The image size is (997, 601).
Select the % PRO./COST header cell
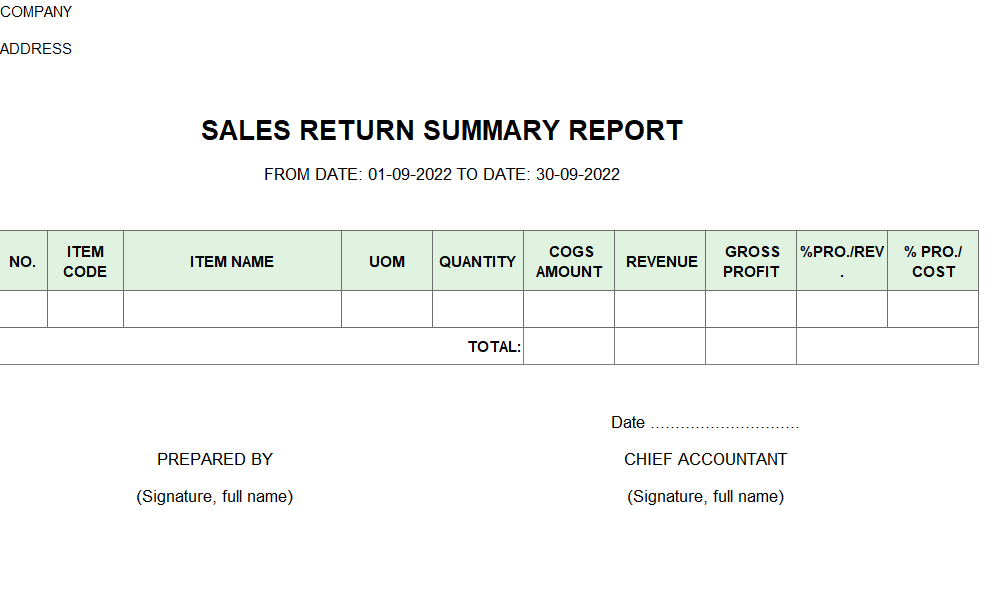[933, 261]
